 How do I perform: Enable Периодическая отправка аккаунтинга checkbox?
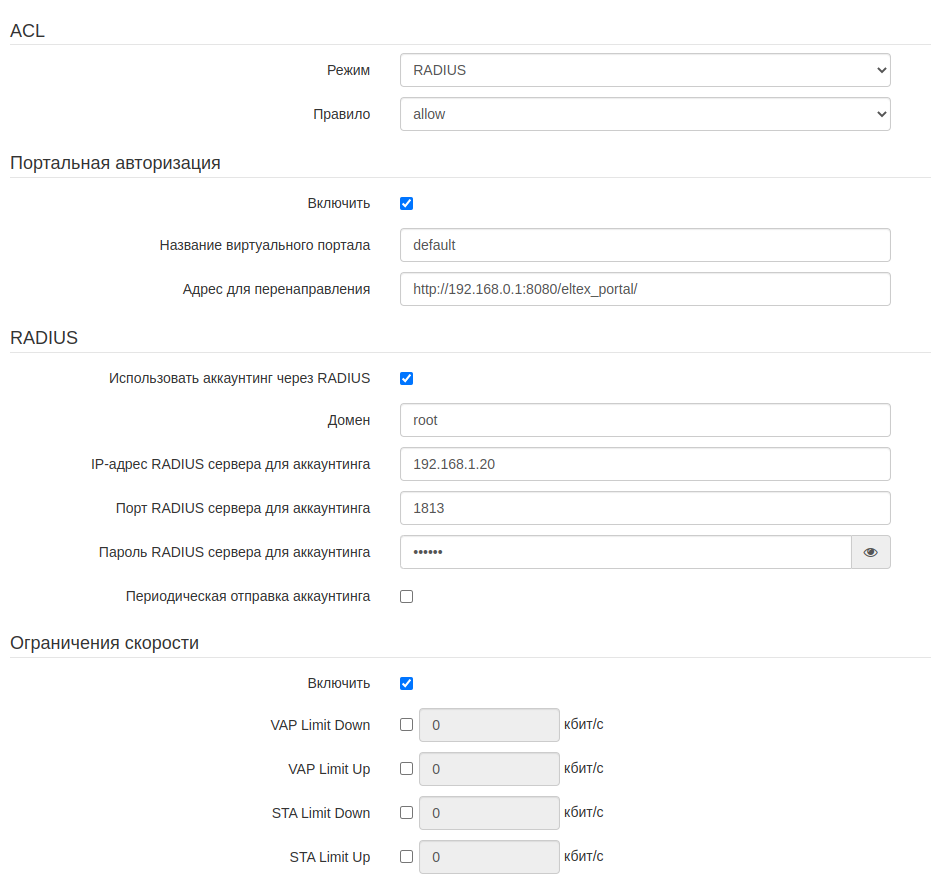point(406,597)
